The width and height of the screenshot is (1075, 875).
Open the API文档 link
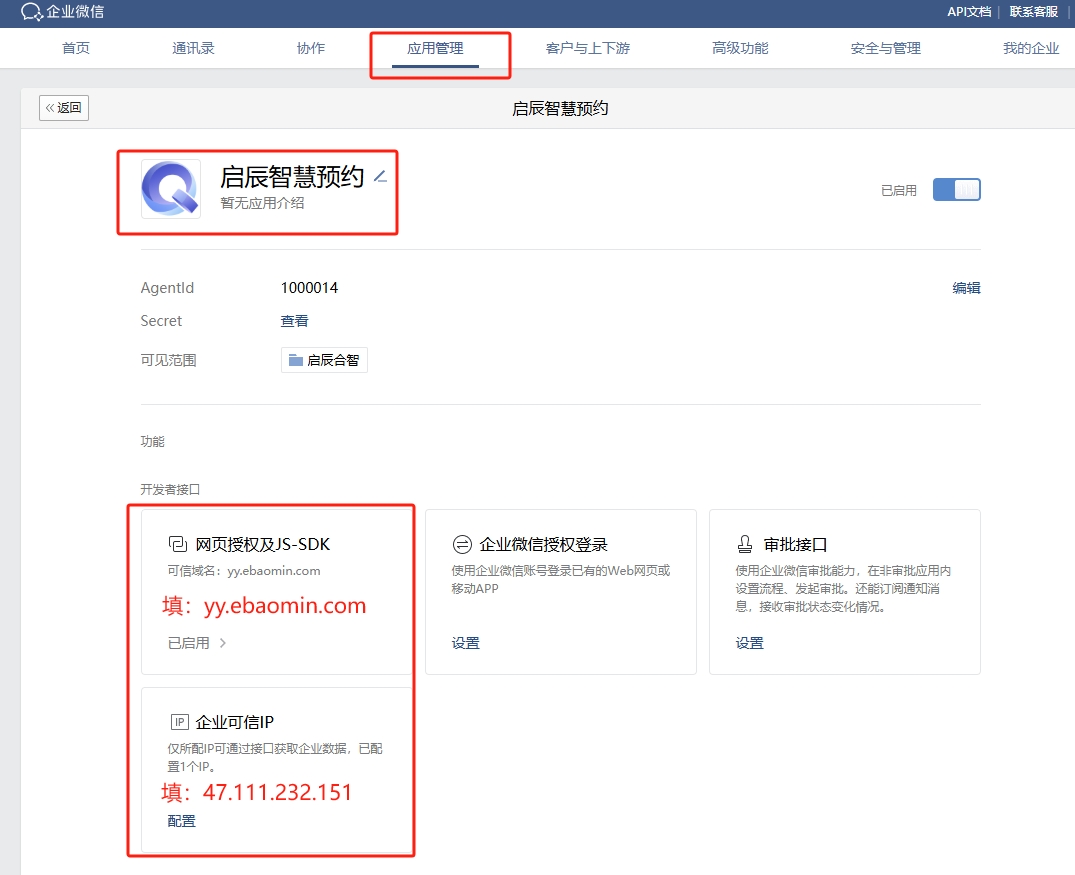pyautogui.click(x=969, y=12)
